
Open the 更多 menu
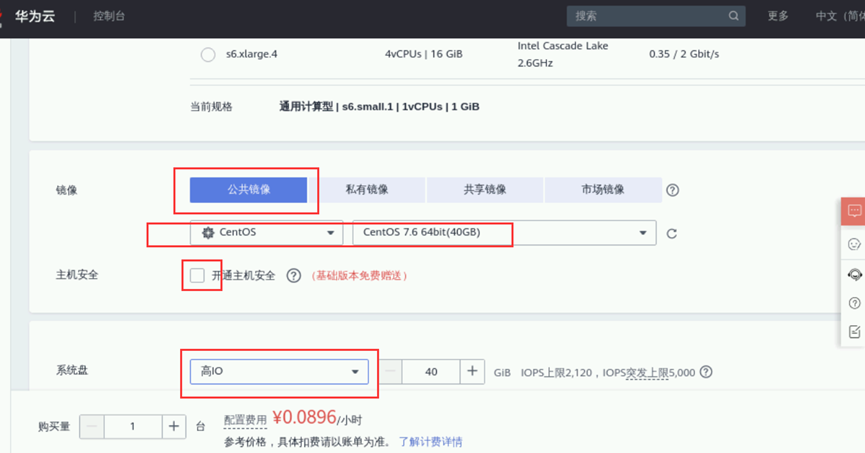[x=778, y=16]
